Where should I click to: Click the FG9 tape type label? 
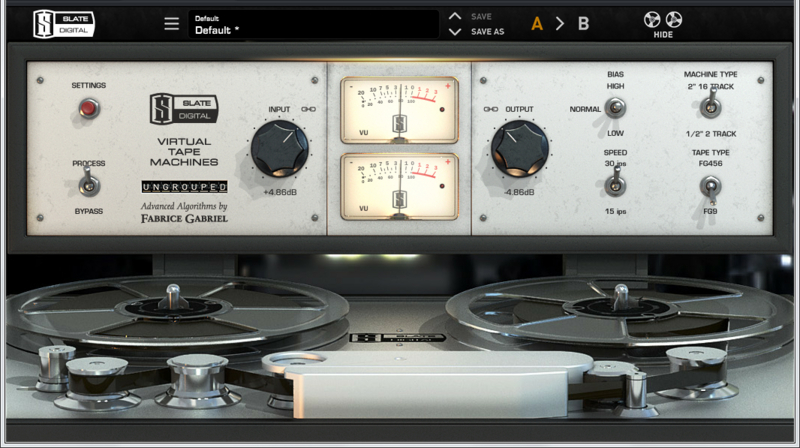coord(710,211)
